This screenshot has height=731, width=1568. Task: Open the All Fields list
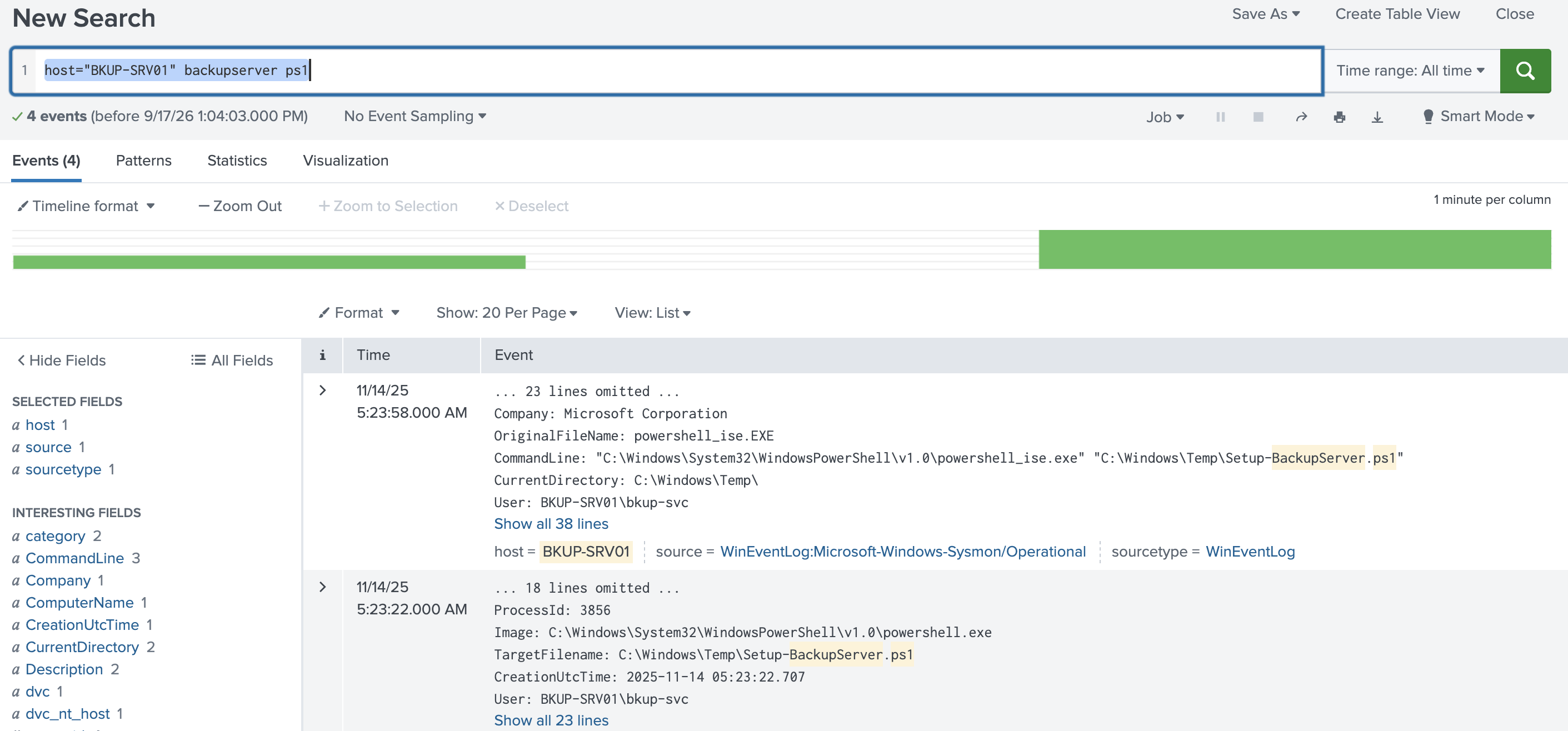coord(232,361)
